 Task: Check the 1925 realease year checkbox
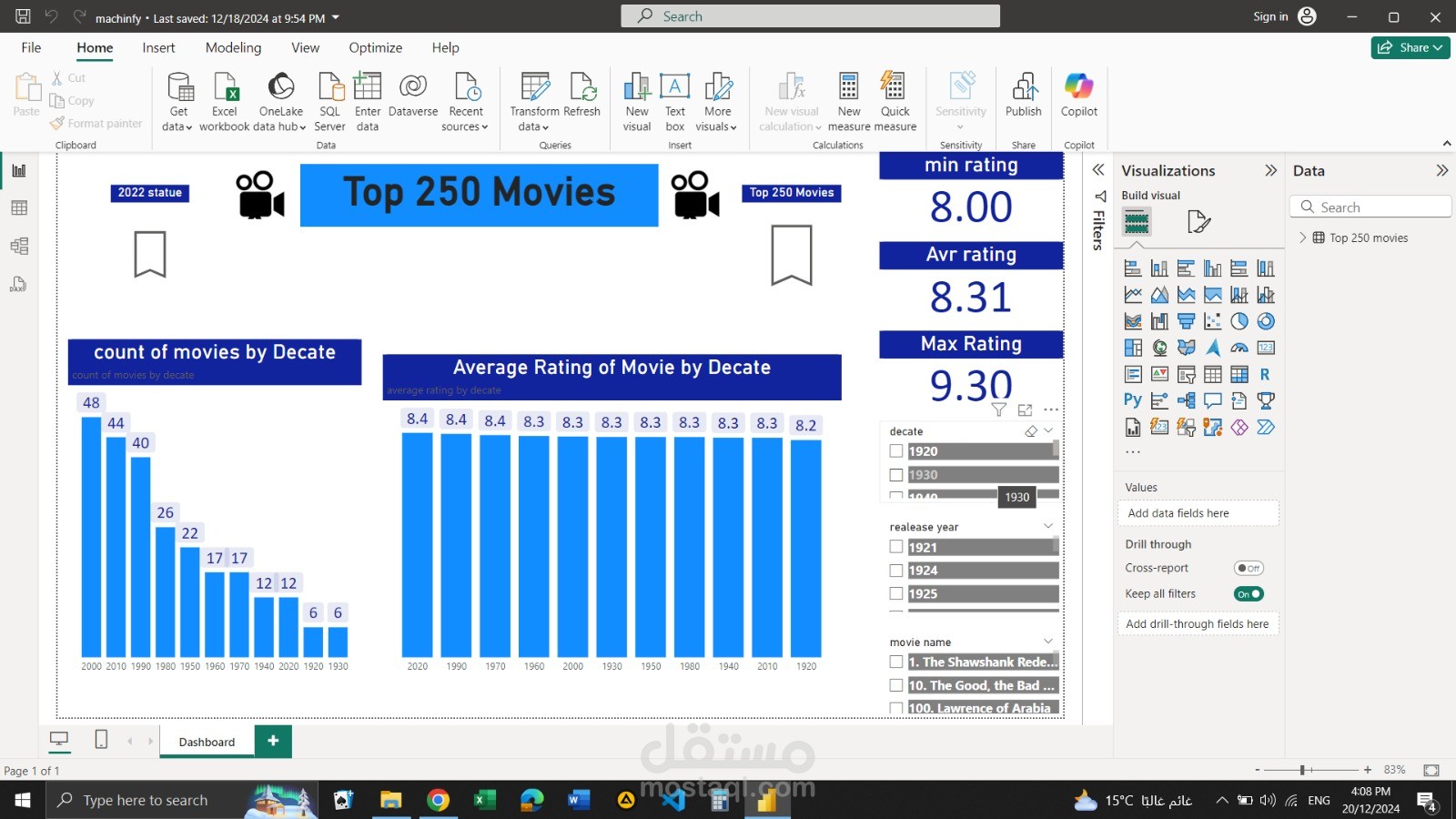(x=896, y=593)
